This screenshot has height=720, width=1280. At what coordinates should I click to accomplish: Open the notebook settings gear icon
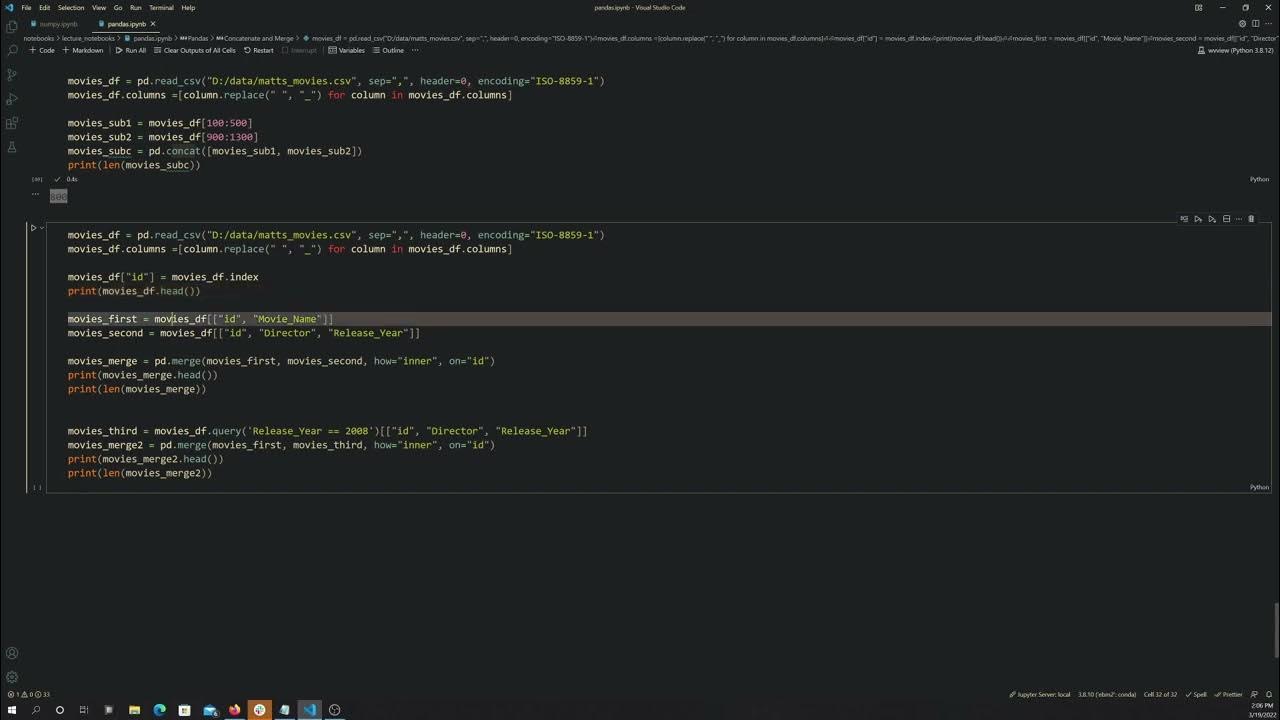tap(1243, 23)
